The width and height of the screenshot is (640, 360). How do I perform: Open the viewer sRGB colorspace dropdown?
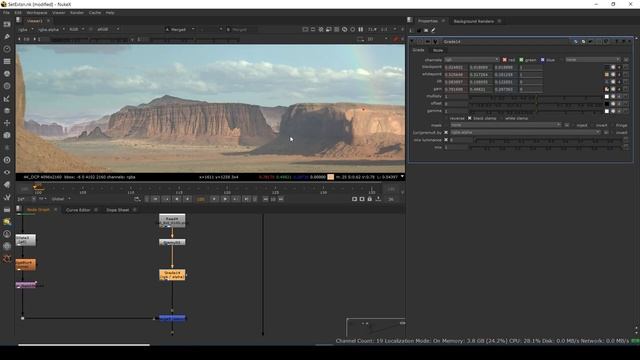pyautogui.click(x=108, y=29)
